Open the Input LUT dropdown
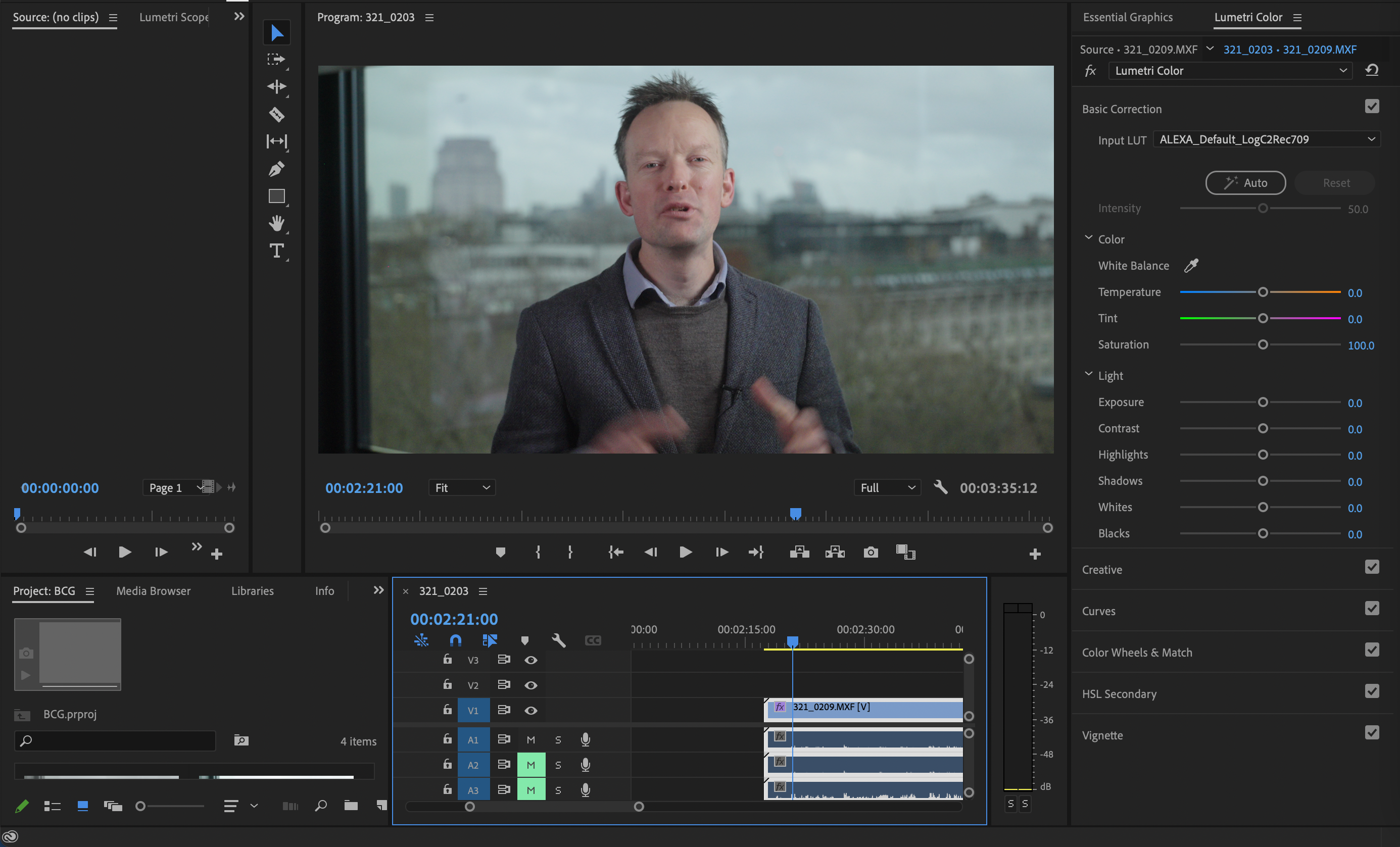 [x=1266, y=139]
